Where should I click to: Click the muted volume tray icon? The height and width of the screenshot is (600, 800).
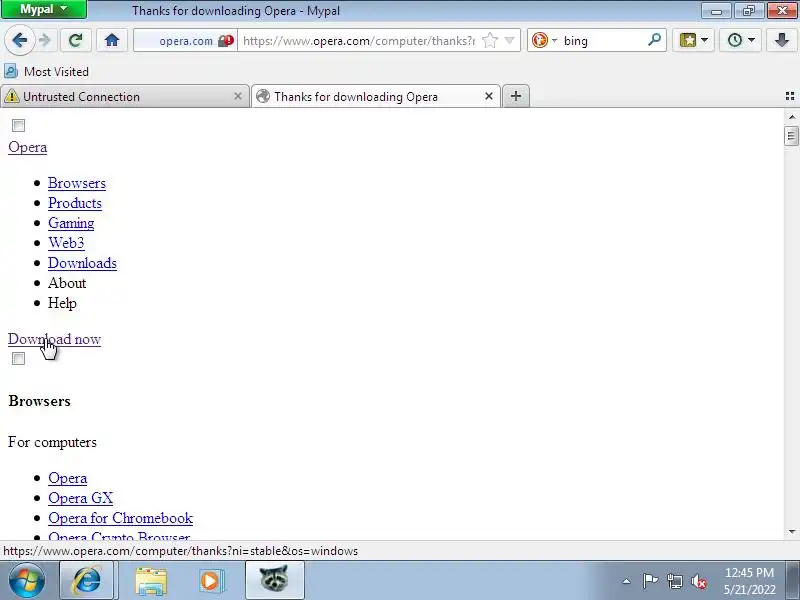click(699, 581)
